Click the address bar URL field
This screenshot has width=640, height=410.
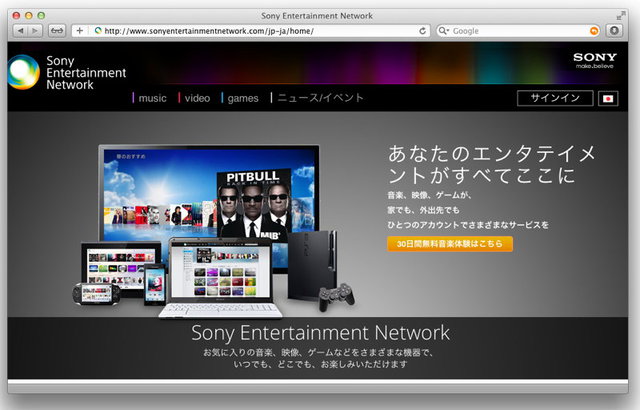click(x=251, y=31)
